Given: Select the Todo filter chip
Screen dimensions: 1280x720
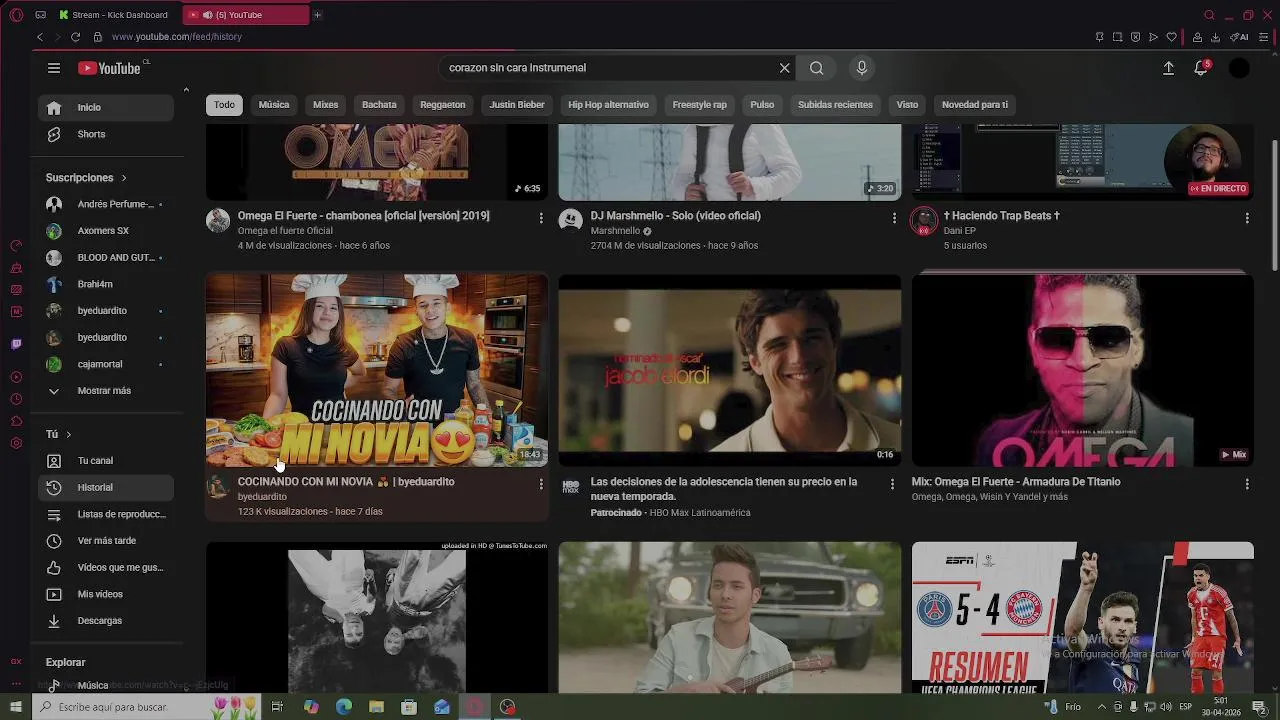Looking at the screenshot, I should [x=224, y=105].
